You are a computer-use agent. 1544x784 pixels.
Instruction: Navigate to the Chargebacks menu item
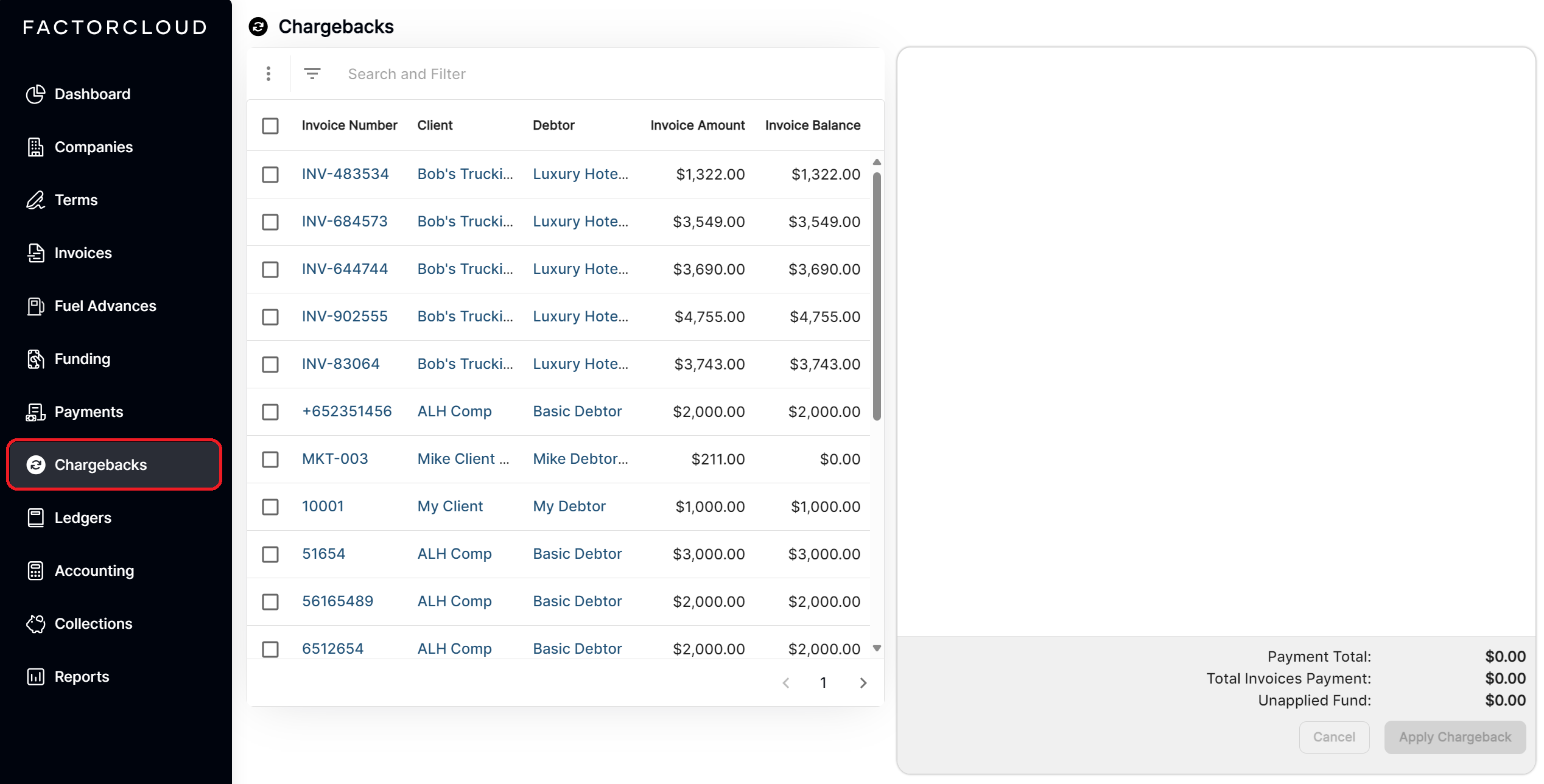click(x=100, y=464)
